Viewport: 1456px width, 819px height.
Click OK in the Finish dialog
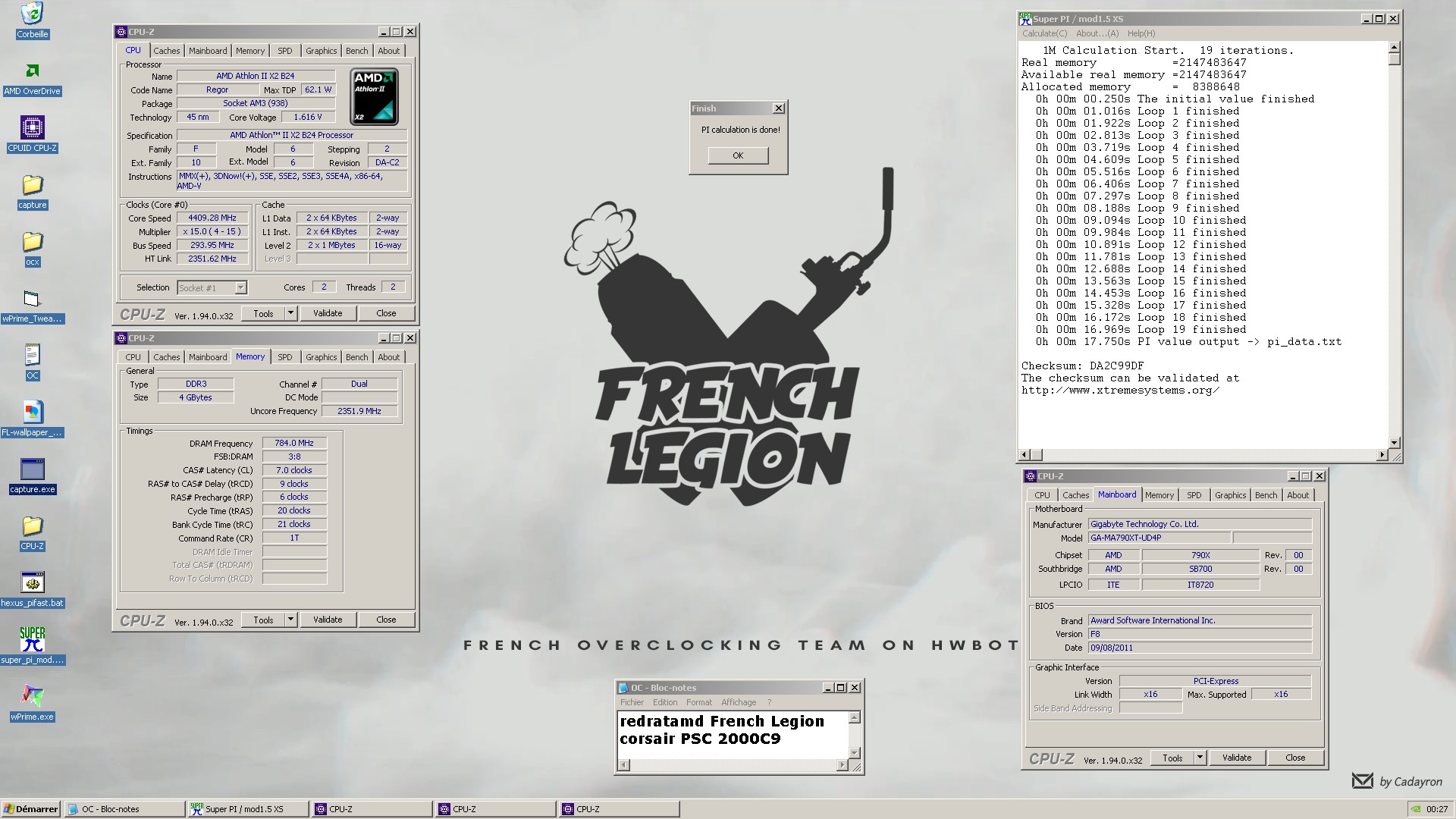(x=738, y=155)
